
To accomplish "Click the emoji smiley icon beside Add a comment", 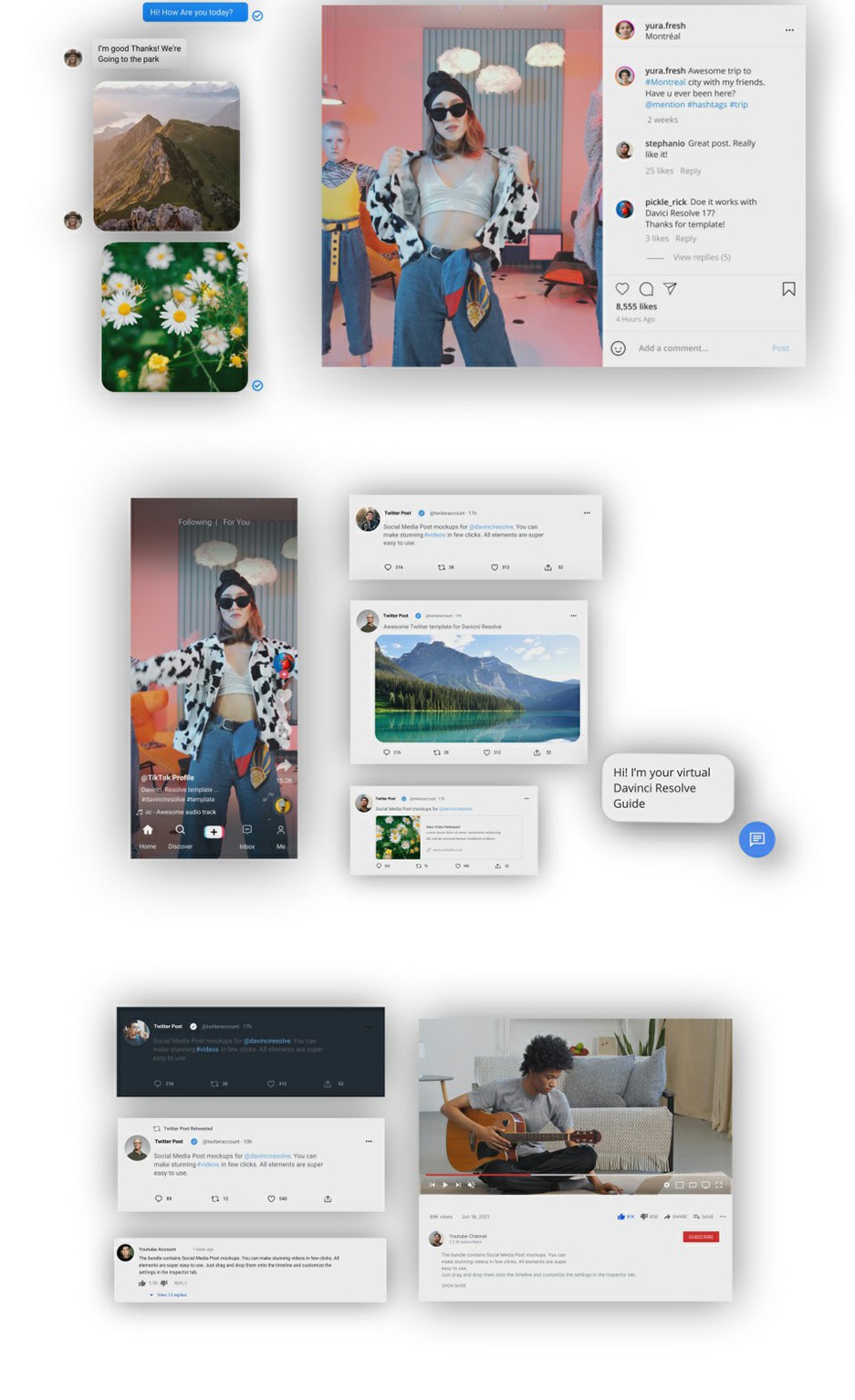I will click(x=618, y=348).
